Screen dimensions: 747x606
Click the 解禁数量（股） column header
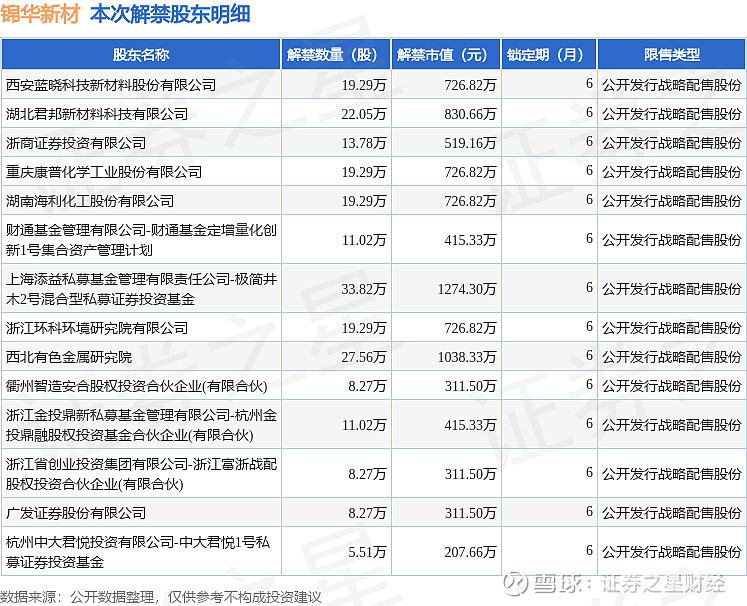tap(336, 55)
